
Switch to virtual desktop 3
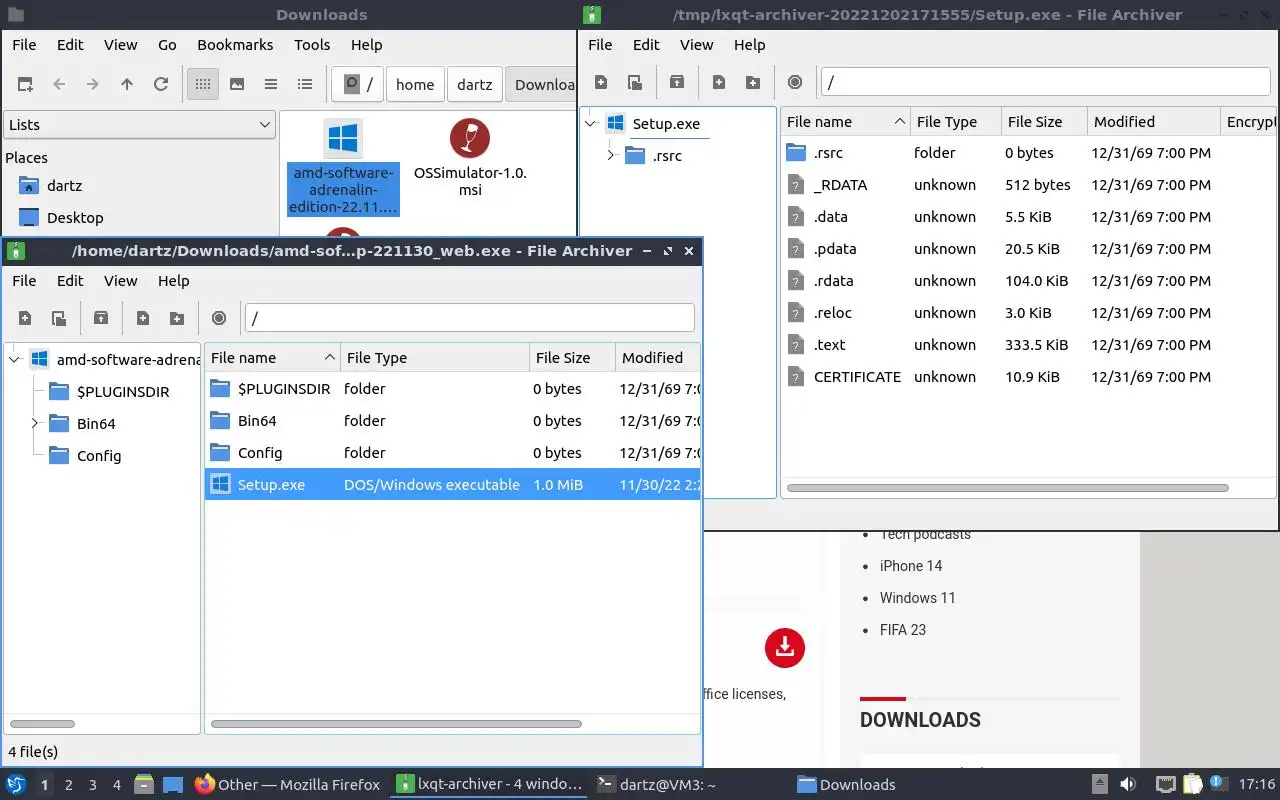click(x=93, y=784)
